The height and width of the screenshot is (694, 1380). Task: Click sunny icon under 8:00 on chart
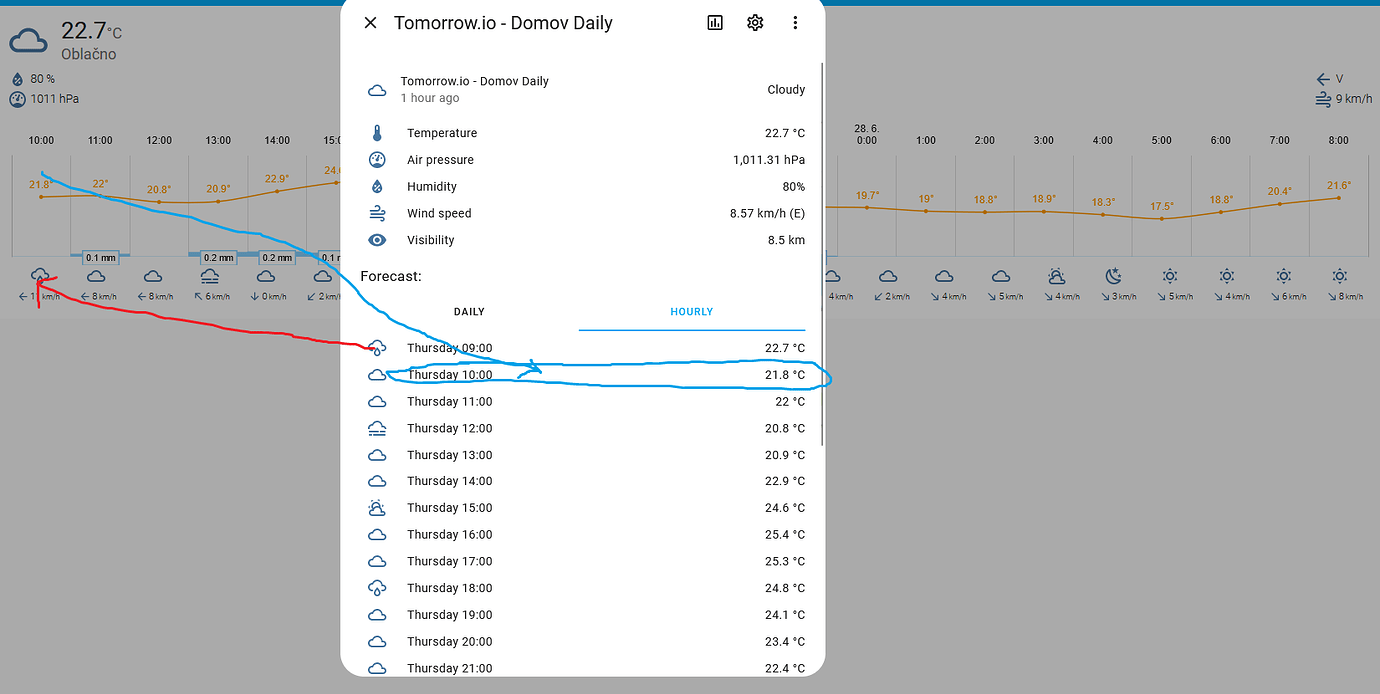pos(1339,276)
